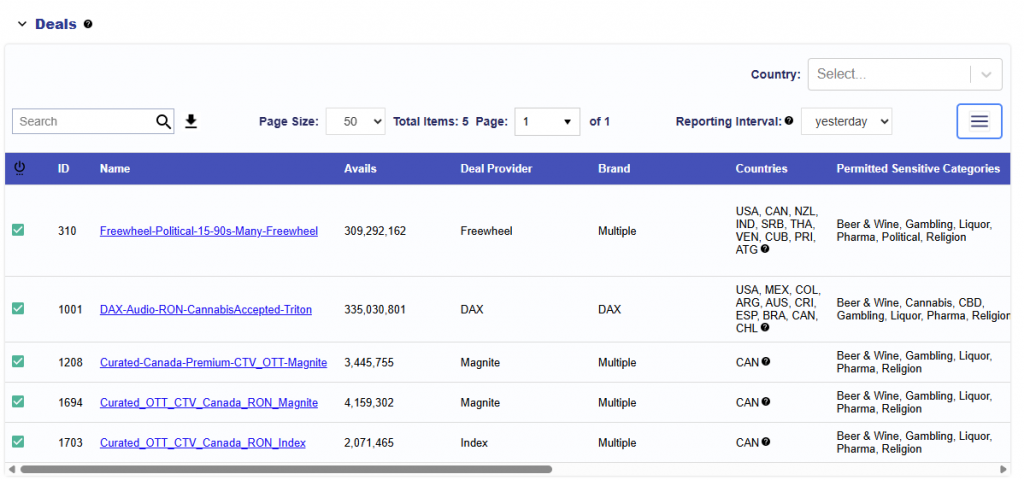Click the search magnifier icon
1024x480 pixels.
click(164, 121)
